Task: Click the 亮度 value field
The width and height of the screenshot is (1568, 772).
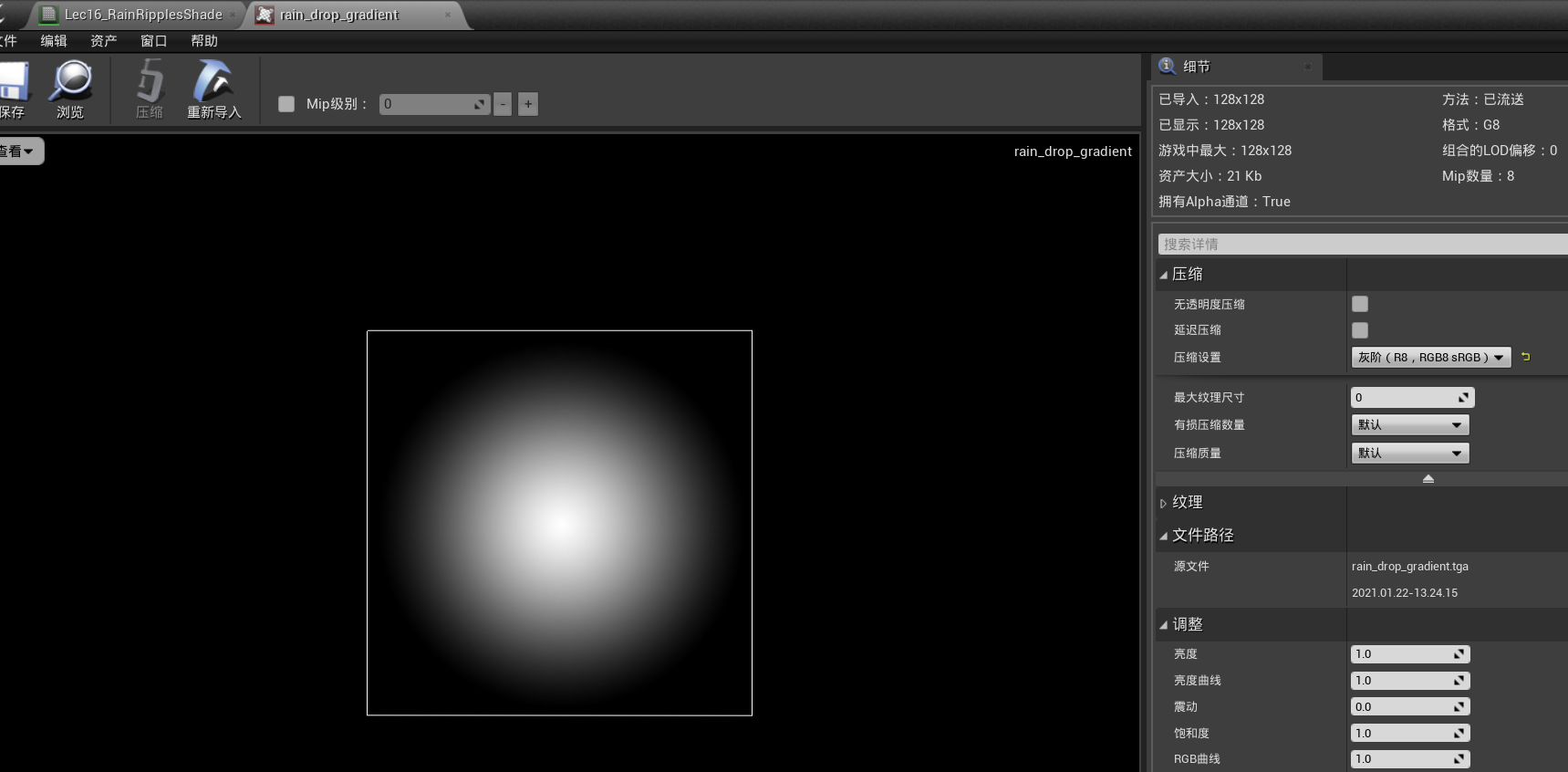Action: pos(1410,654)
